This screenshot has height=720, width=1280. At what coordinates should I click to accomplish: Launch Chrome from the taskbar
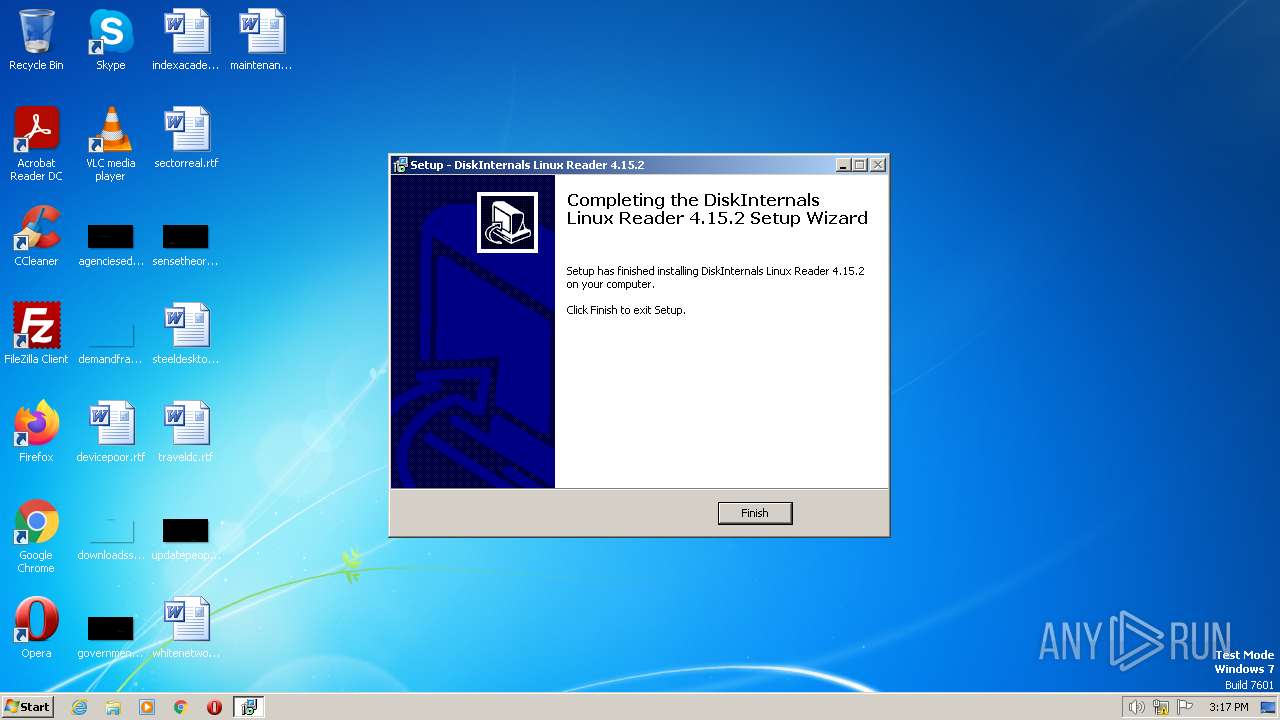[x=181, y=707]
